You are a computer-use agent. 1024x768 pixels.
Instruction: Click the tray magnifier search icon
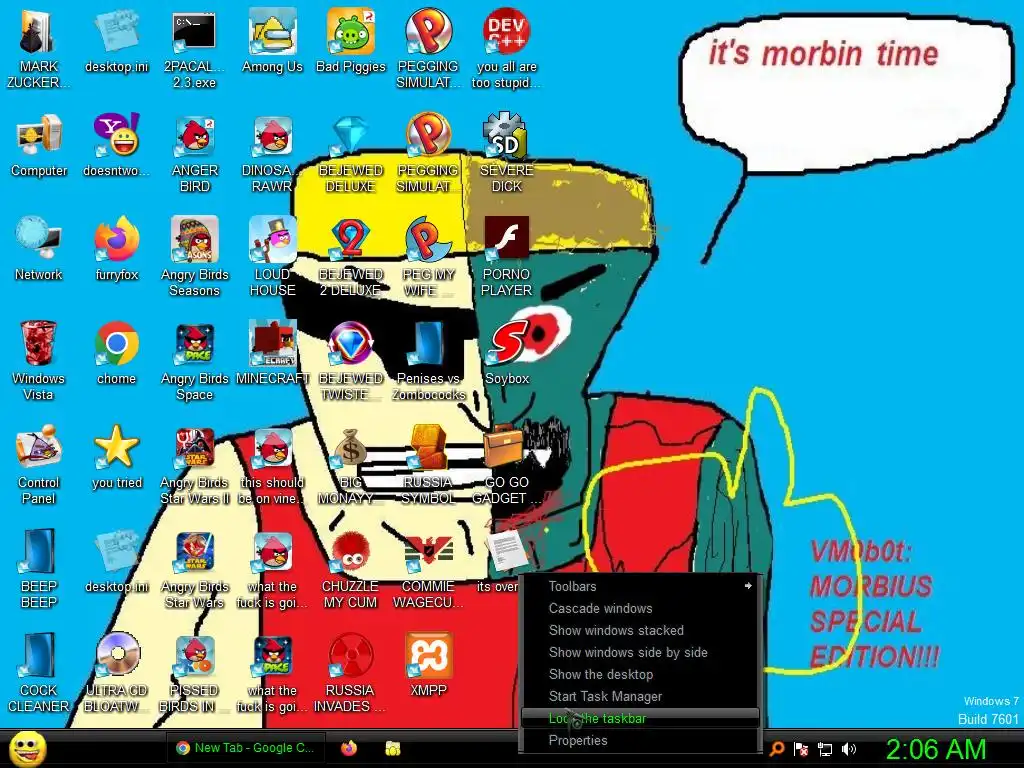coord(776,748)
